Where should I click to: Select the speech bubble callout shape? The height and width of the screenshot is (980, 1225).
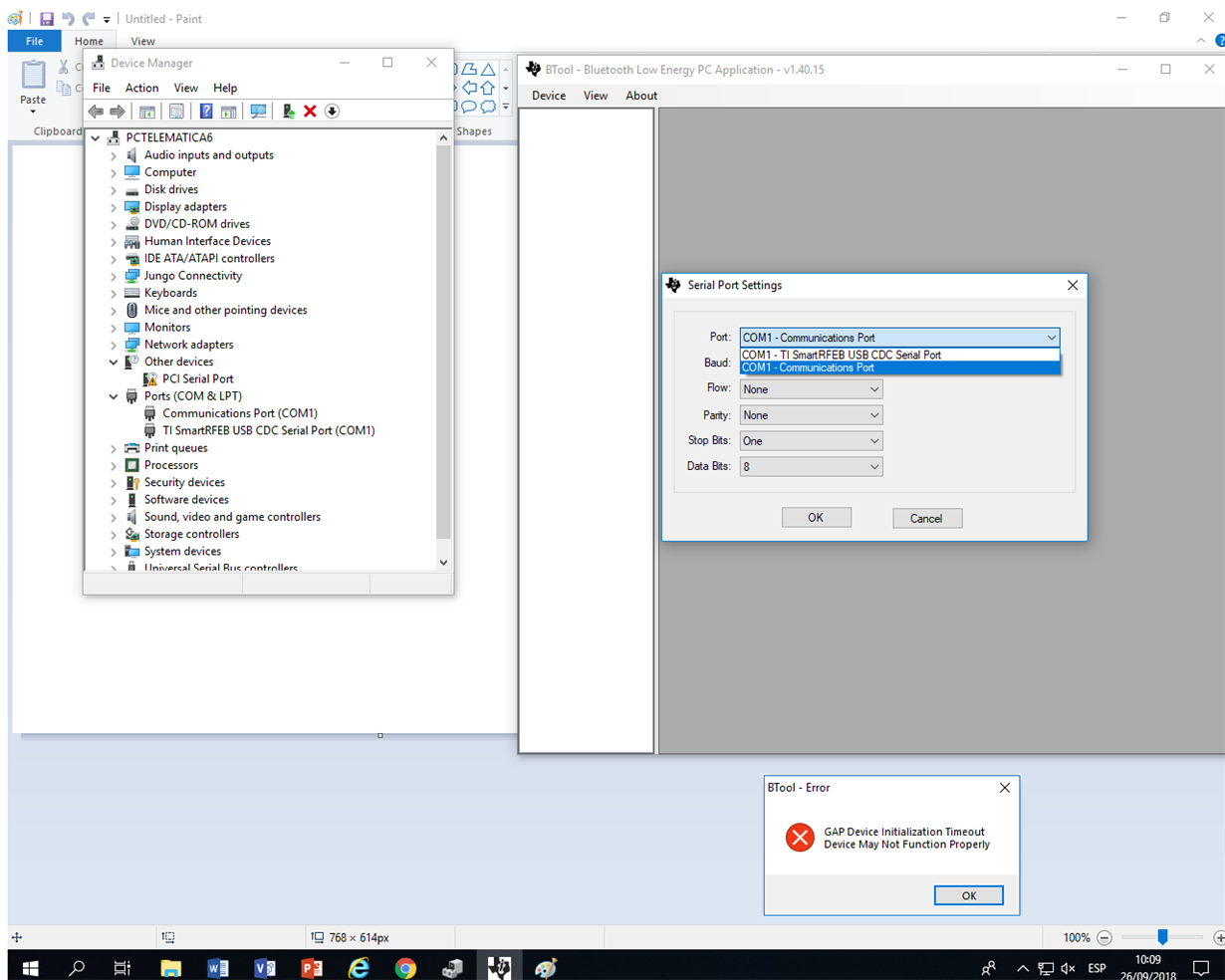[x=469, y=106]
